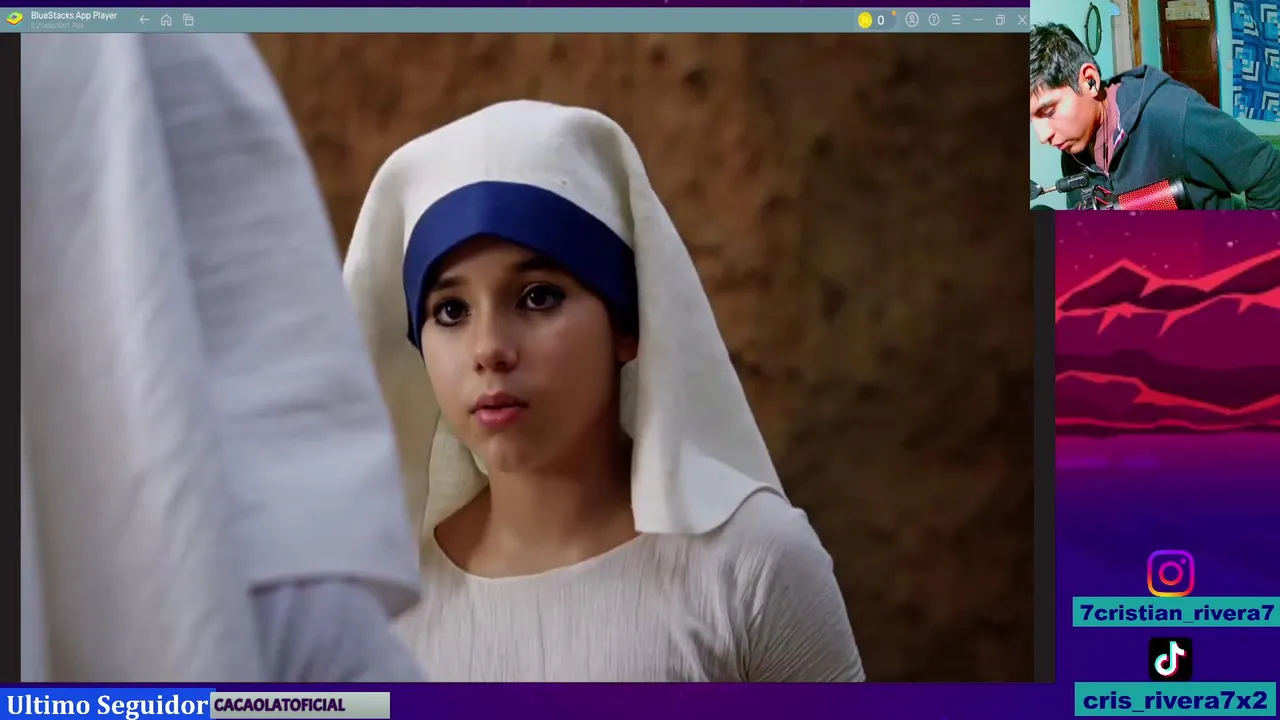Image resolution: width=1280 pixels, height=720 pixels.
Task: Go back with the BlueStacks back arrow
Action: [x=144, y=20]
